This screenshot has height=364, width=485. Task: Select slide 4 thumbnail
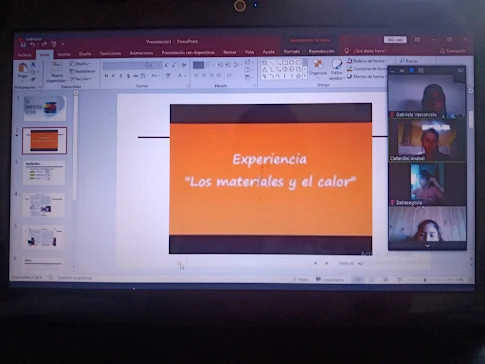[x=43, y=205]
